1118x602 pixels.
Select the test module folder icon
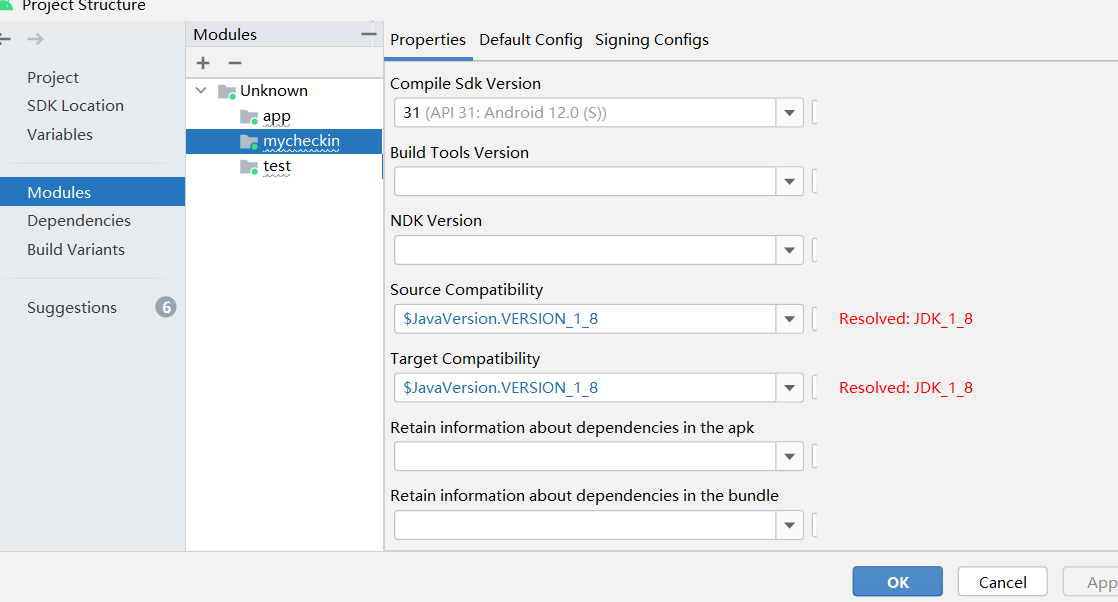[x=249, y=167]
